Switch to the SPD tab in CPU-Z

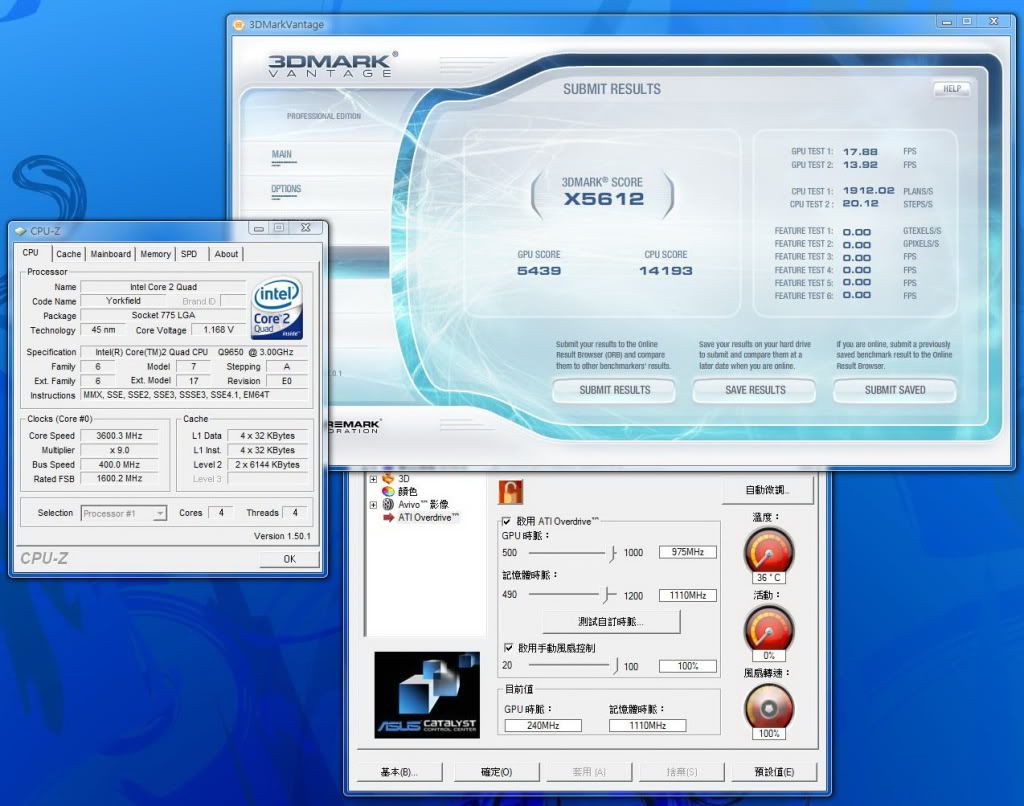coord(189,254)
